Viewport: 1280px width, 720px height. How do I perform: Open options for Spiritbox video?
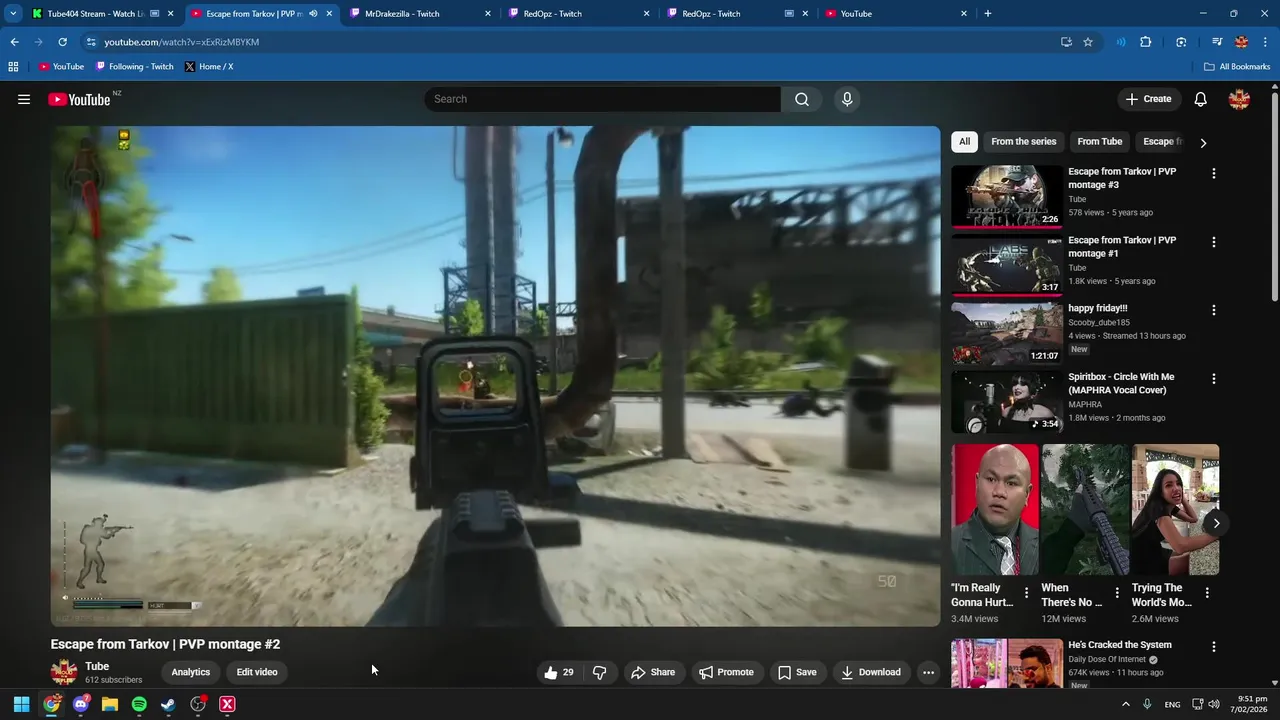tap(1214, 379)
